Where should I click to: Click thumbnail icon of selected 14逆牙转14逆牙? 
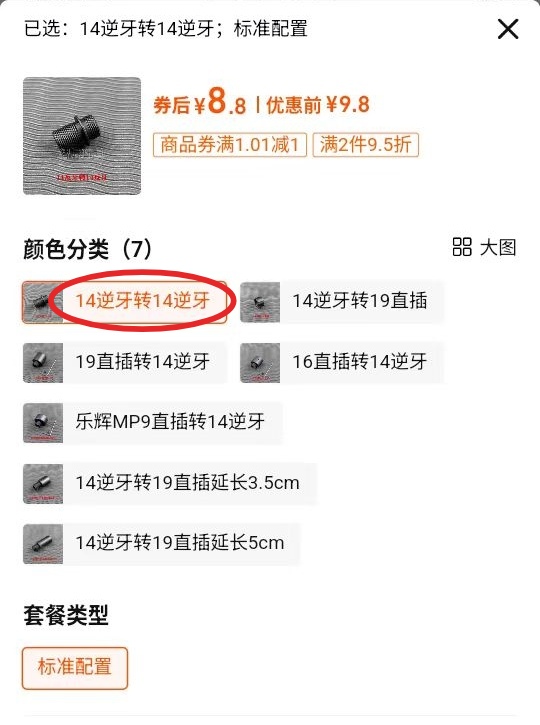point(42,302)
